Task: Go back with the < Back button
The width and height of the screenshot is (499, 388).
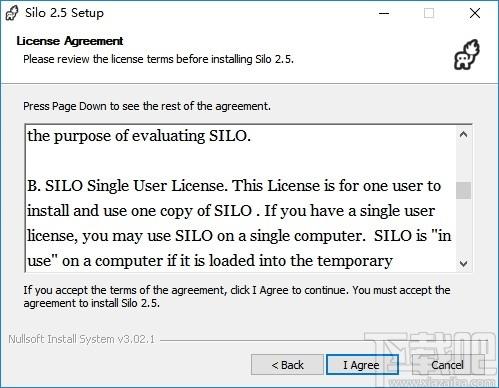Action: (287, 365)
